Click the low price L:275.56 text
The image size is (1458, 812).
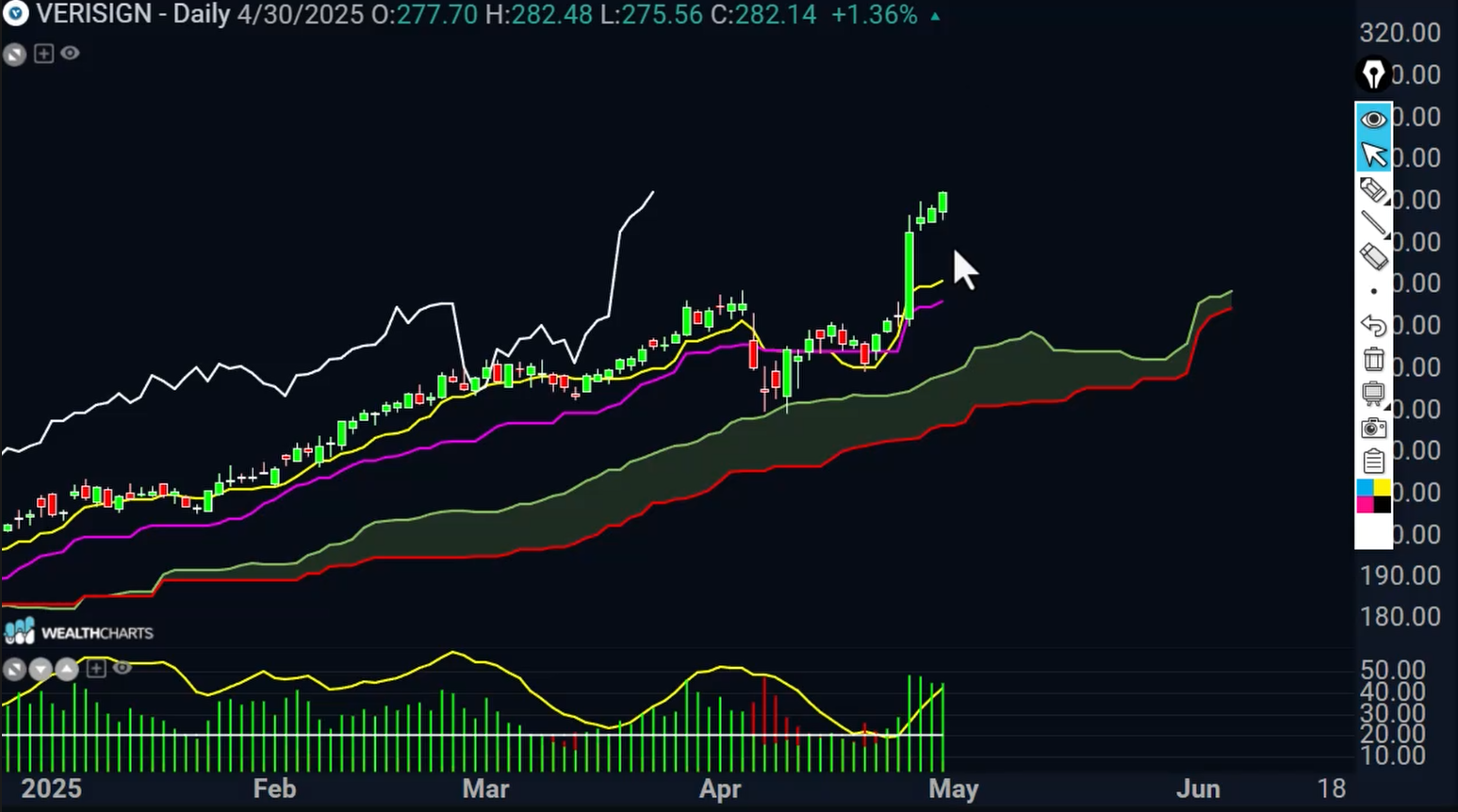click(650, 14)
